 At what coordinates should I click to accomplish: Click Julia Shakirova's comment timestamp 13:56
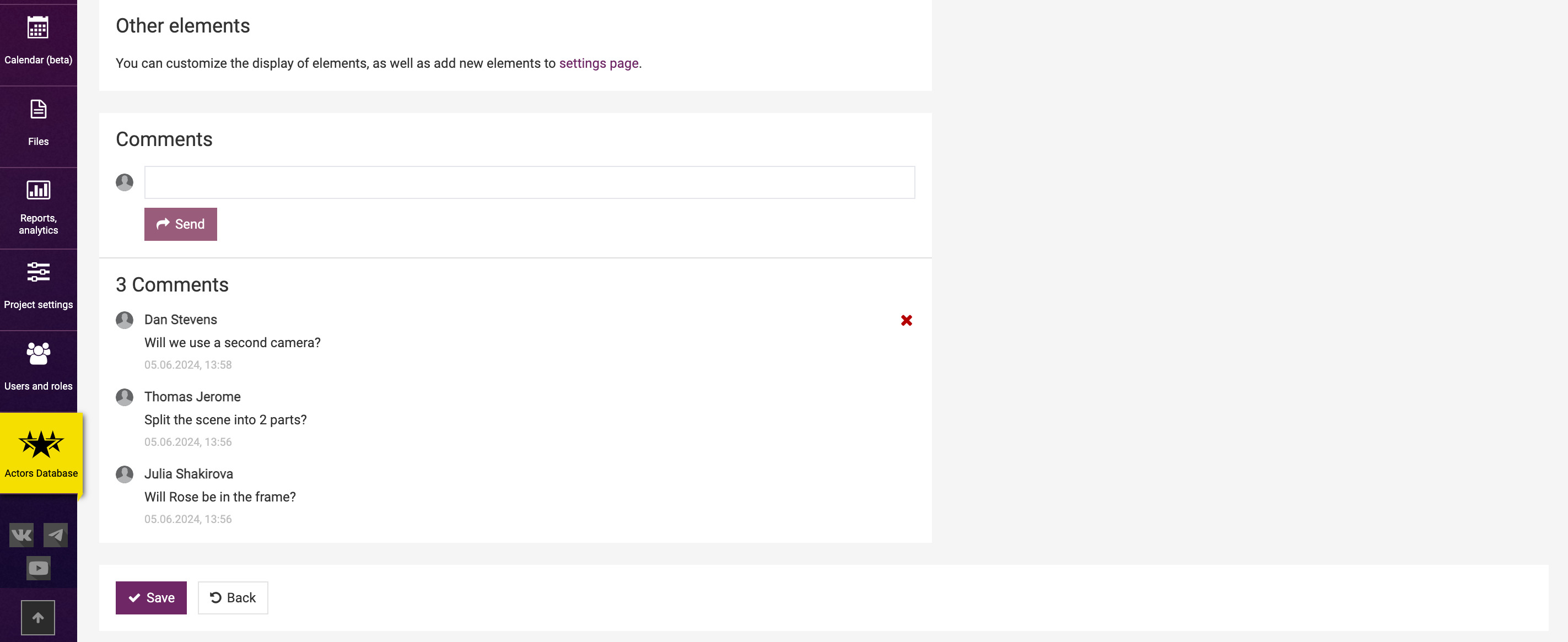tap(188, 520)
